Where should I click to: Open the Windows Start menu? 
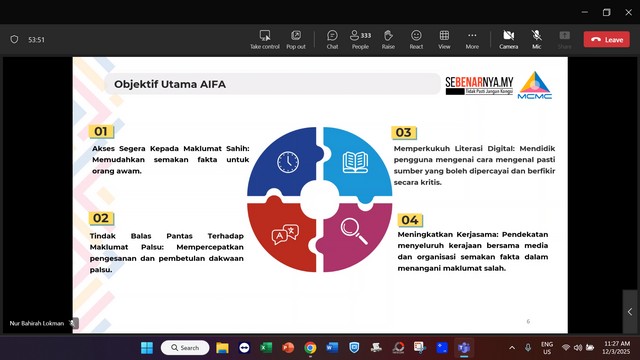click(147, 348)
